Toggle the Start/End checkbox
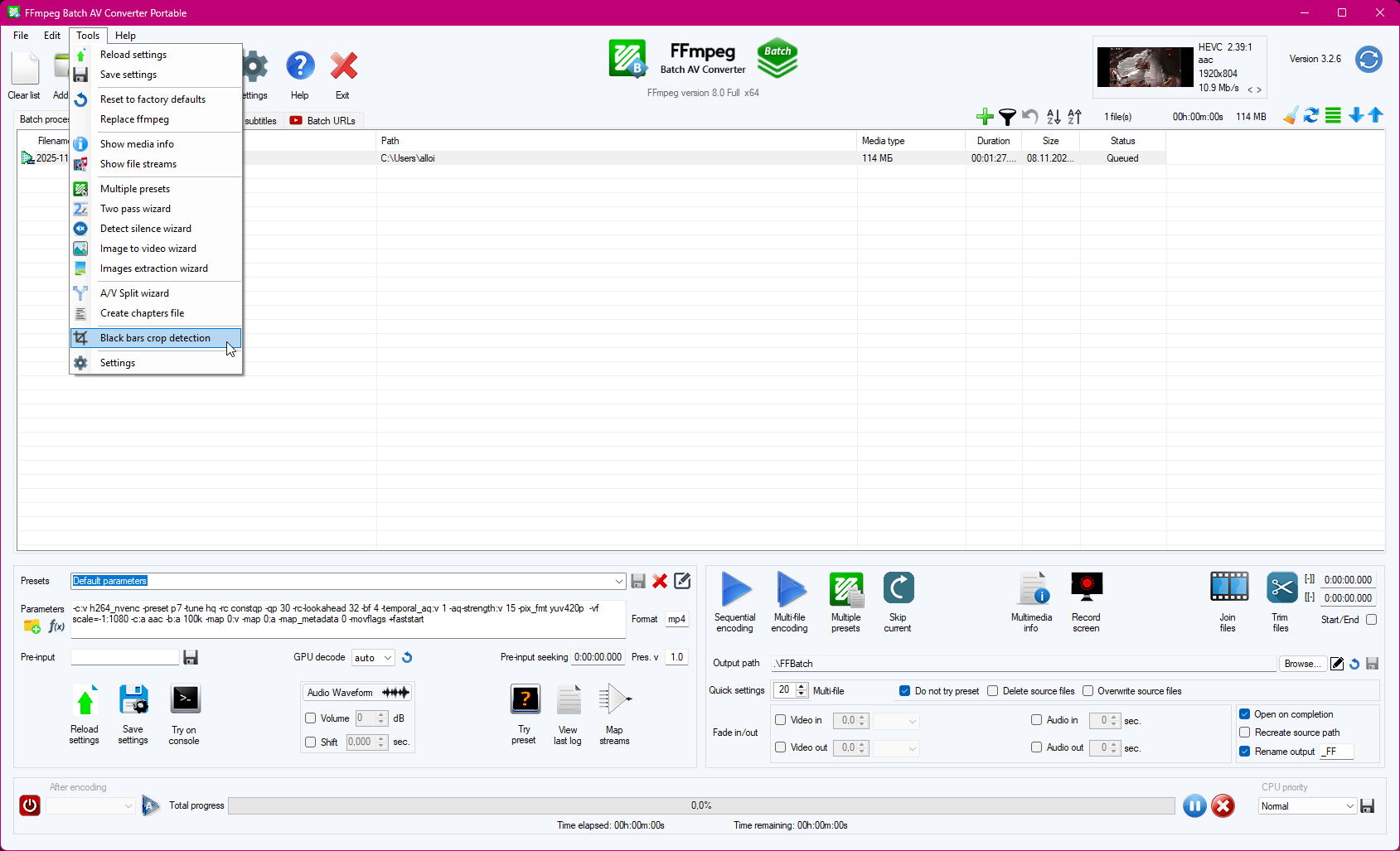1400x851 pixels. [1371, 620]
